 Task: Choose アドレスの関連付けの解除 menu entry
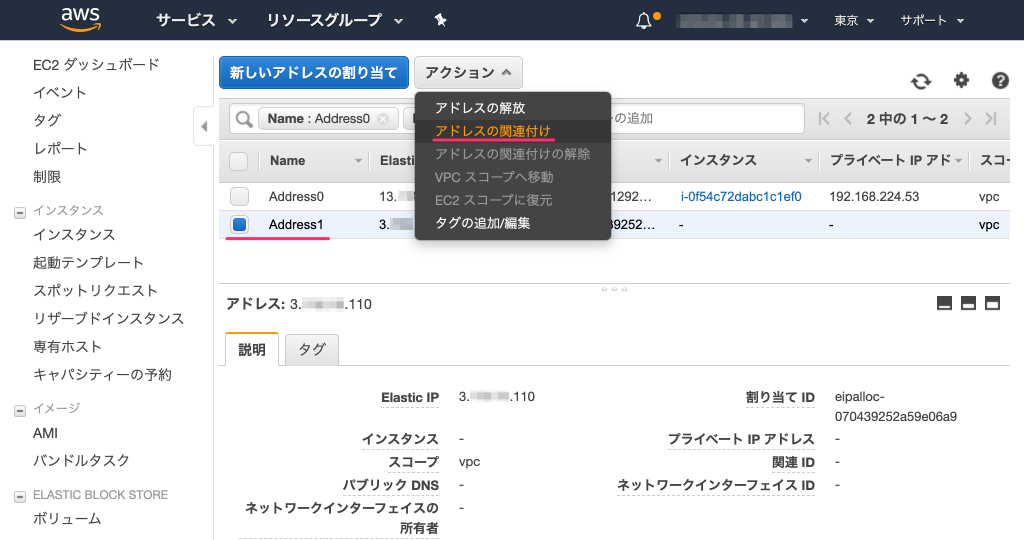click(x=513, y=154)
